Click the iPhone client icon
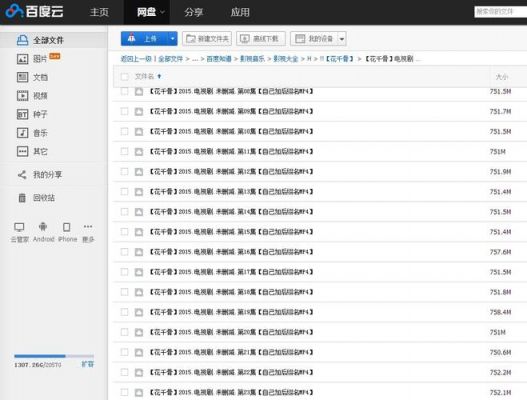 click(x=67, y=227)
